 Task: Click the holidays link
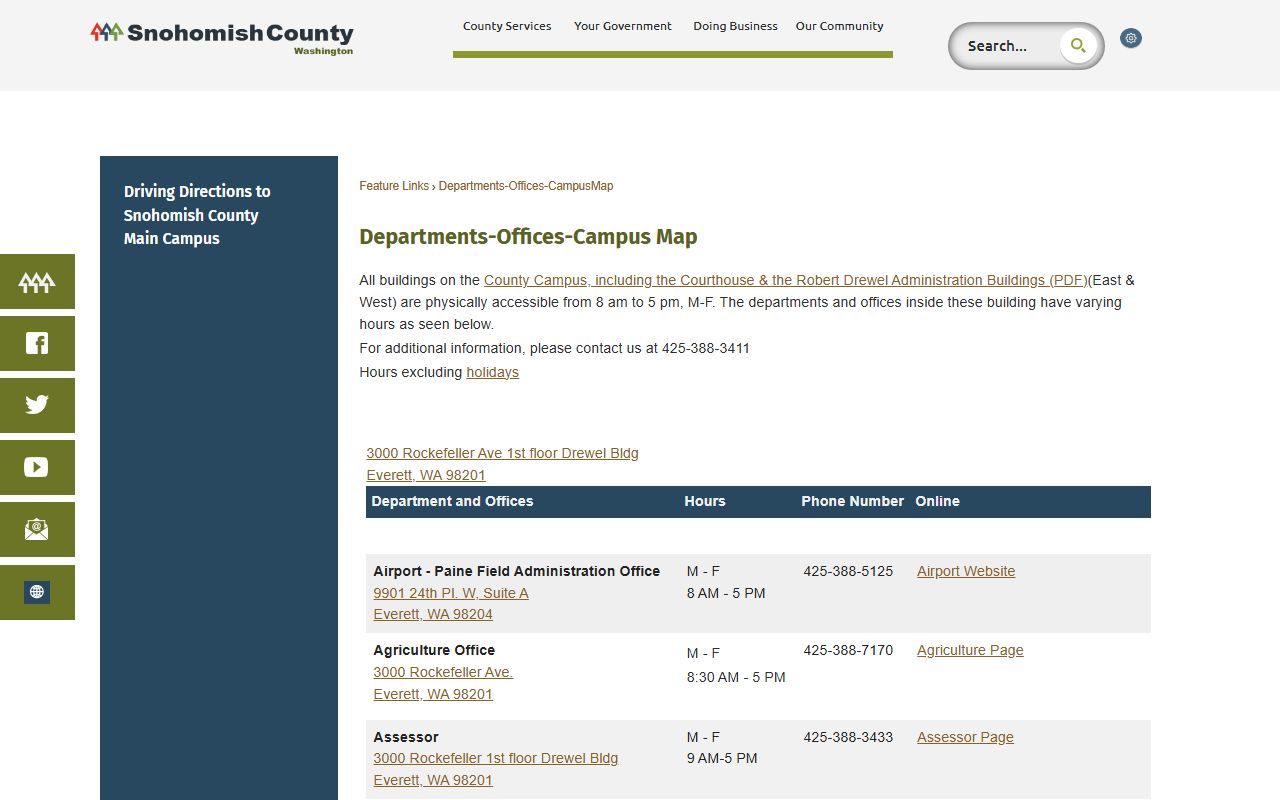pyautogui.click(x=492, y=372)
